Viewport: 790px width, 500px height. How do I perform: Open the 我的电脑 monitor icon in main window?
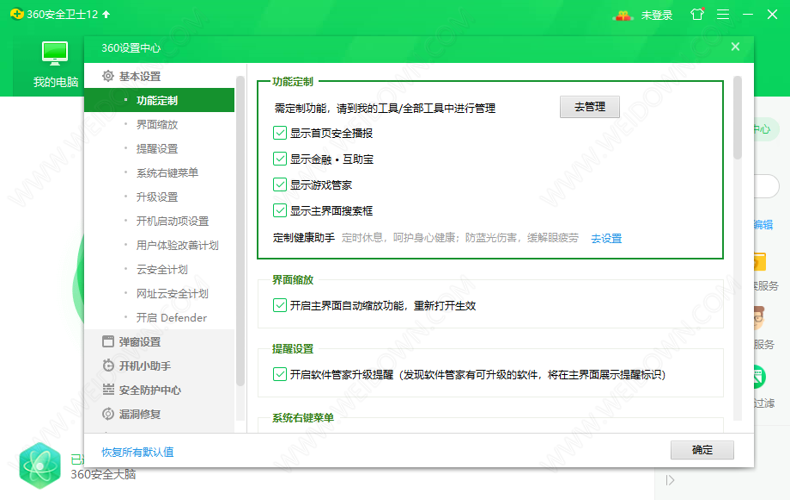(55, 53)
